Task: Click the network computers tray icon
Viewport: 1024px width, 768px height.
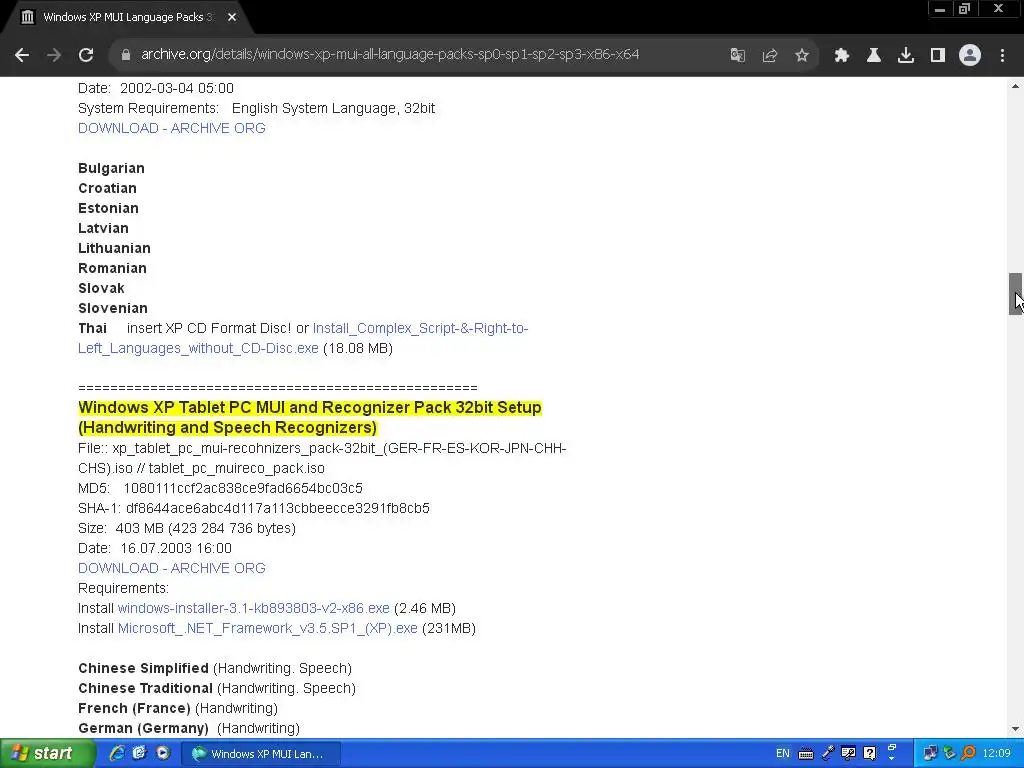Action: 930,754
